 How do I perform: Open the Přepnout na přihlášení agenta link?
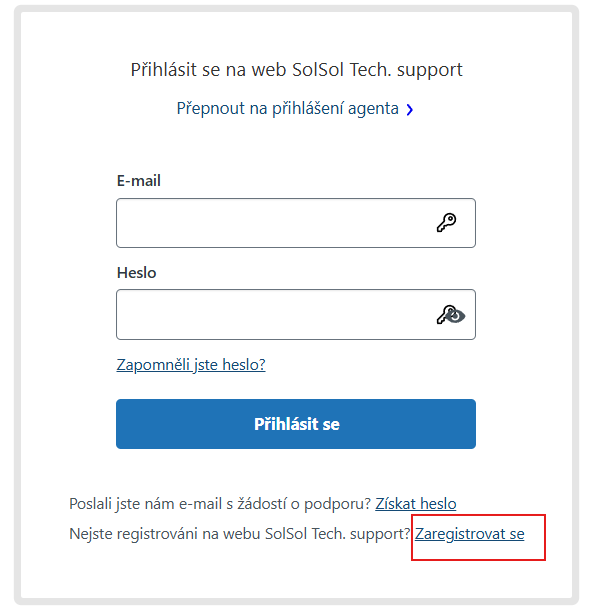[x=295, y=109]
